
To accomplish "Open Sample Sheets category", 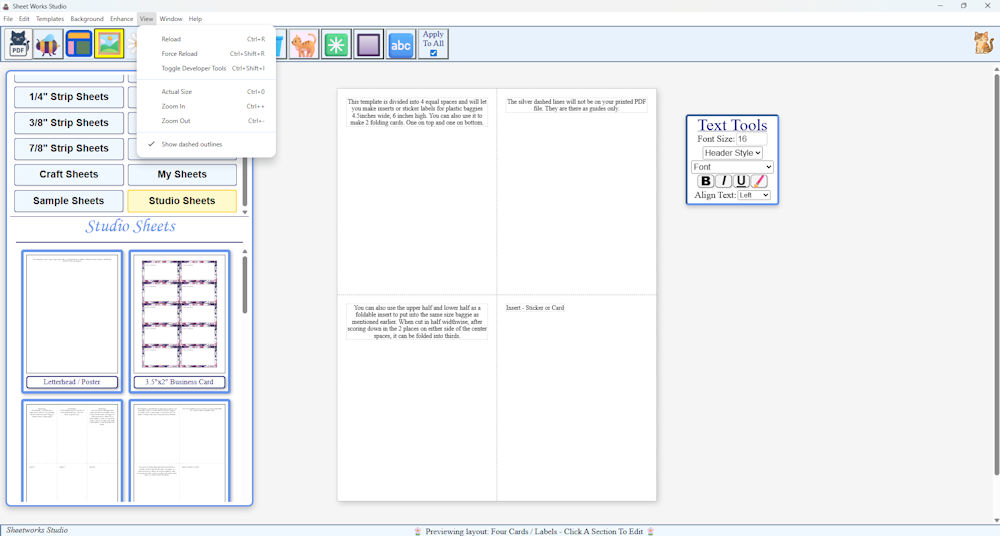I will (69, 200).
